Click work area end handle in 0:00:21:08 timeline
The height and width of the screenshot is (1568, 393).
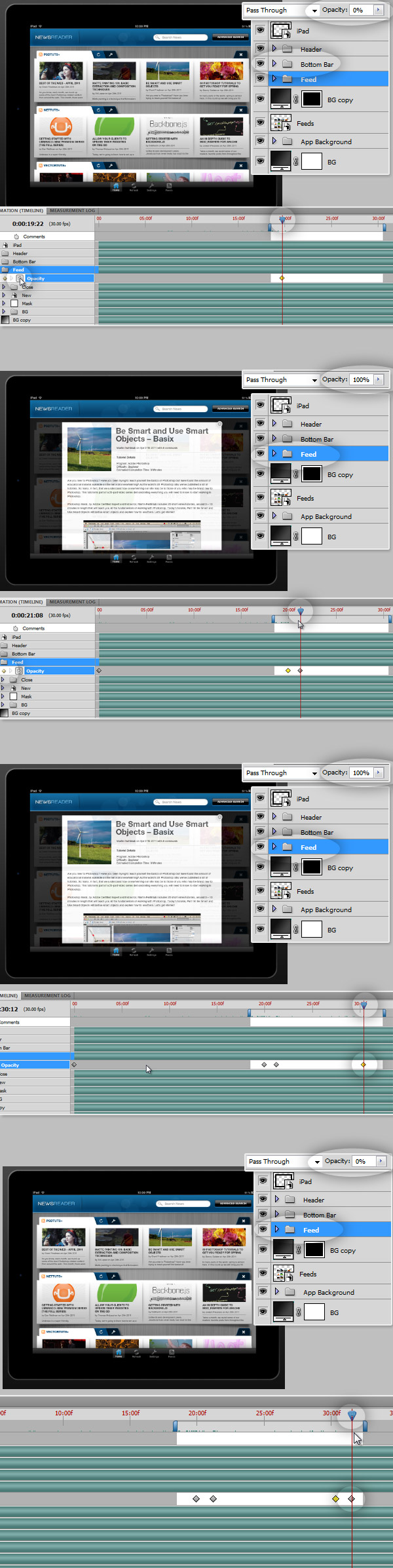(x=390, y=619)
